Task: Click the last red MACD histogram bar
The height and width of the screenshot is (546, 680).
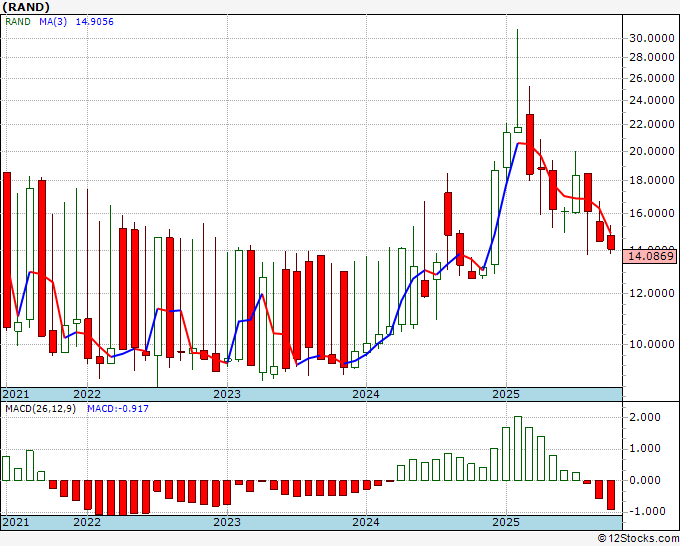Action: 611,495
